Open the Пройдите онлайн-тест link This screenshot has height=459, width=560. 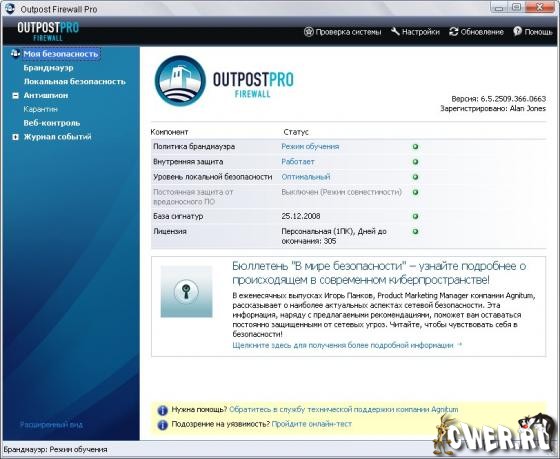click(312, 424)
